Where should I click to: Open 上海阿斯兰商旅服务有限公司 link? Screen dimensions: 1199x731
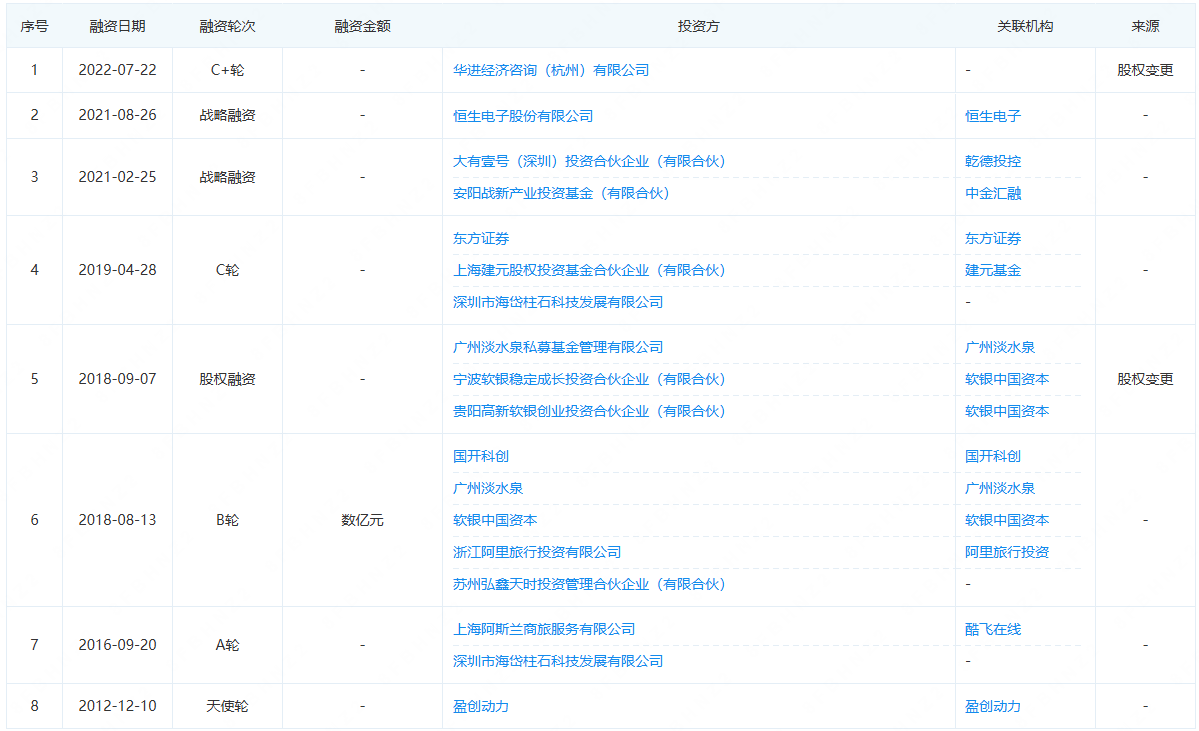544,629
